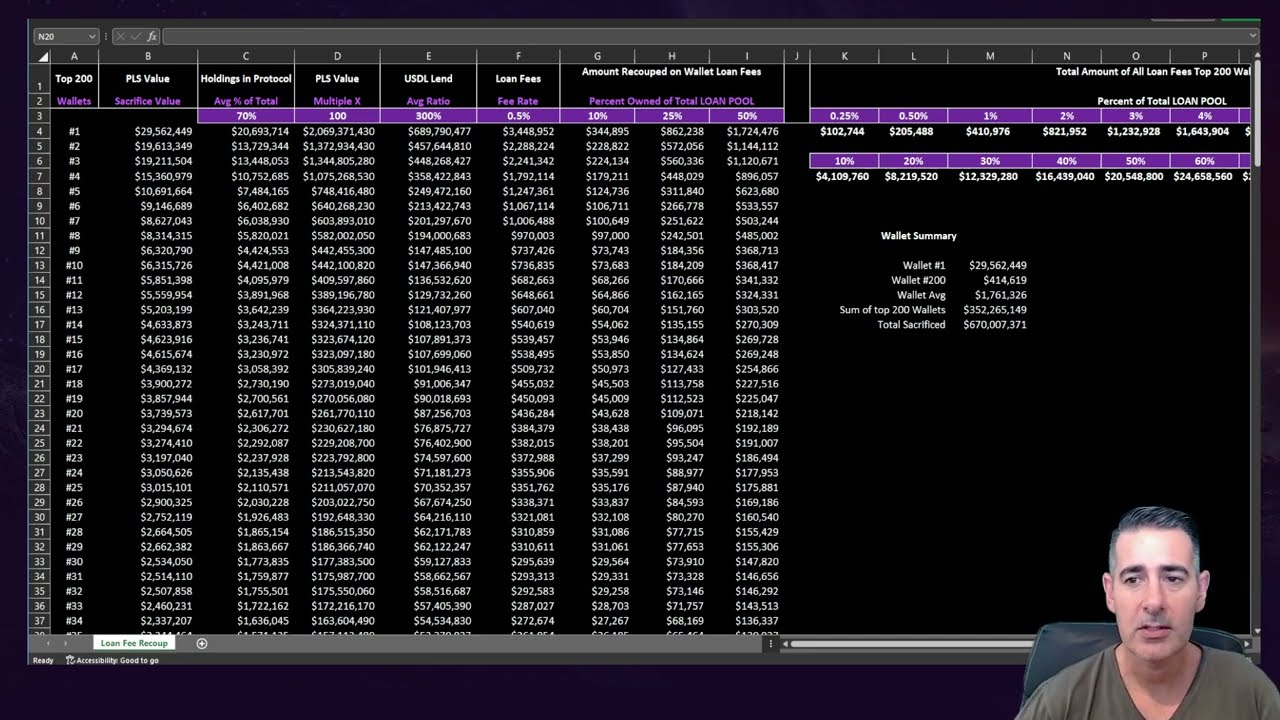Click the Total Sacrificed value $670,007,371
The height and width of the screenshot is (720, 1280).
tap(990, 324)
